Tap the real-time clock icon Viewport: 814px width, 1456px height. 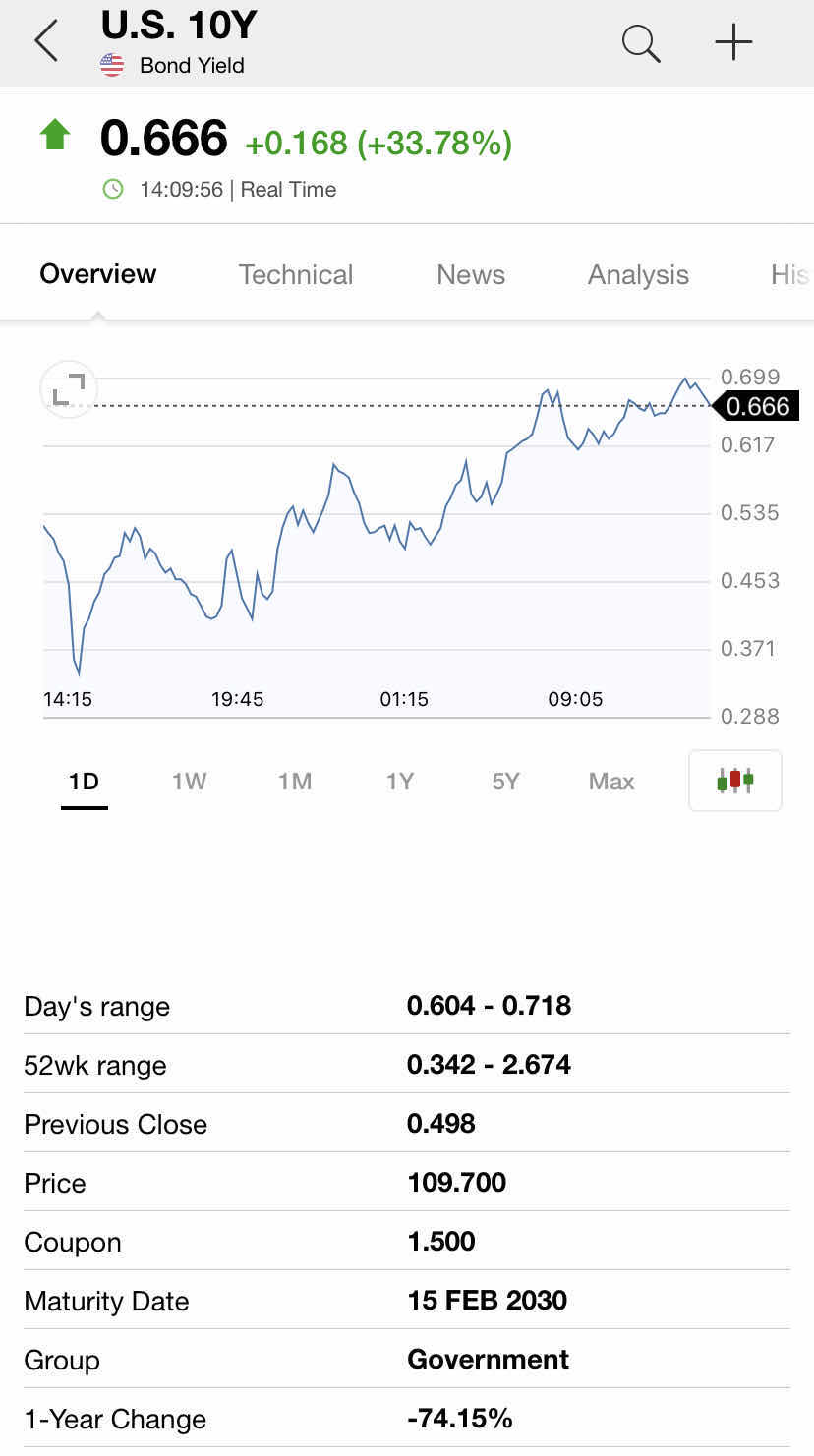(113, 189)
